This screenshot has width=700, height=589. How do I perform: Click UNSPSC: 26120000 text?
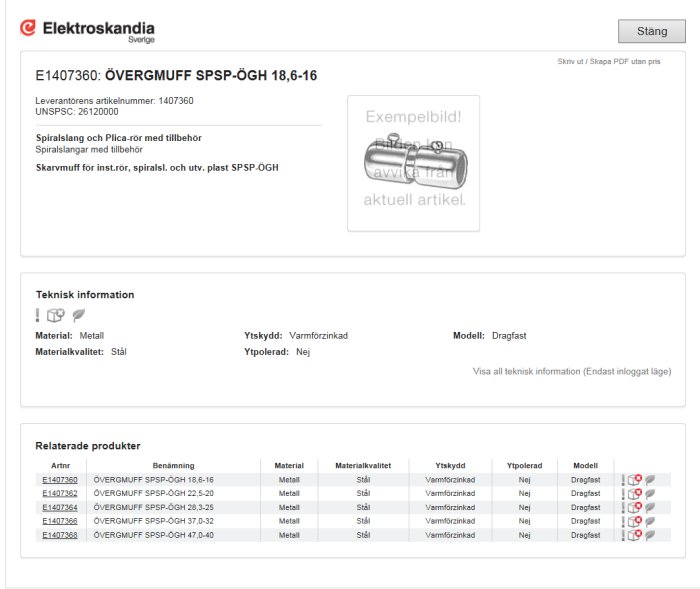tap(77, 112)
